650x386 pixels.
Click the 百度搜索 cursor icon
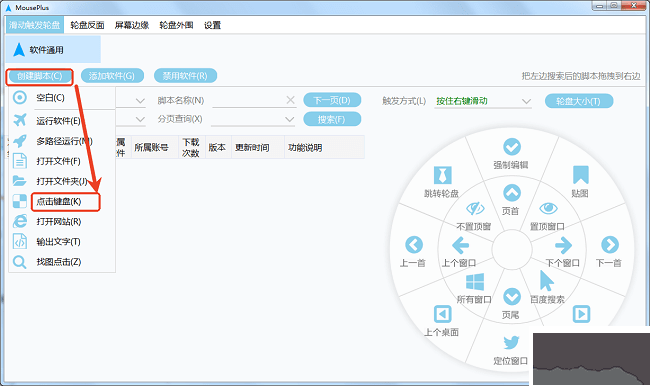[x=547, y=280]
